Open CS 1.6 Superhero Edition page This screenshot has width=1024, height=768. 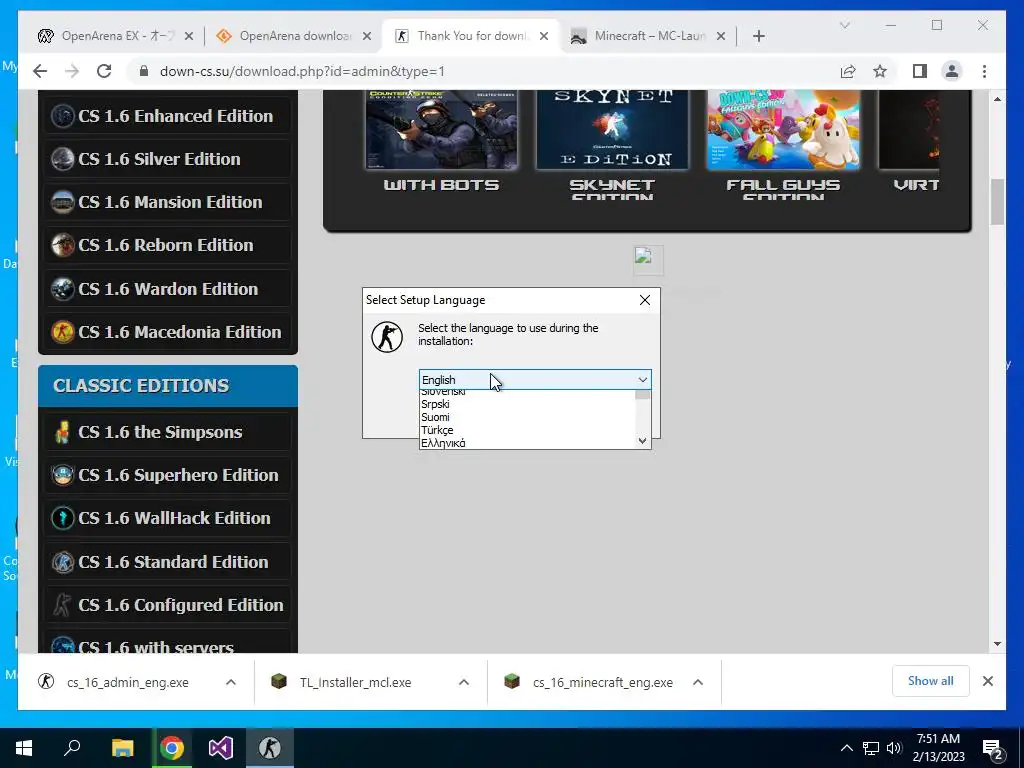[178, 475]
